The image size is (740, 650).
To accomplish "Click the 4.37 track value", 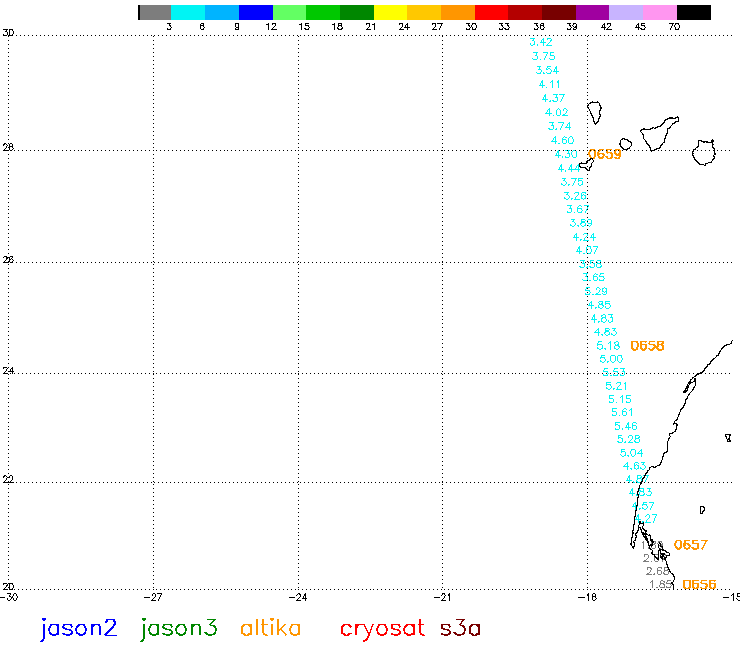I will pos(553,98).
